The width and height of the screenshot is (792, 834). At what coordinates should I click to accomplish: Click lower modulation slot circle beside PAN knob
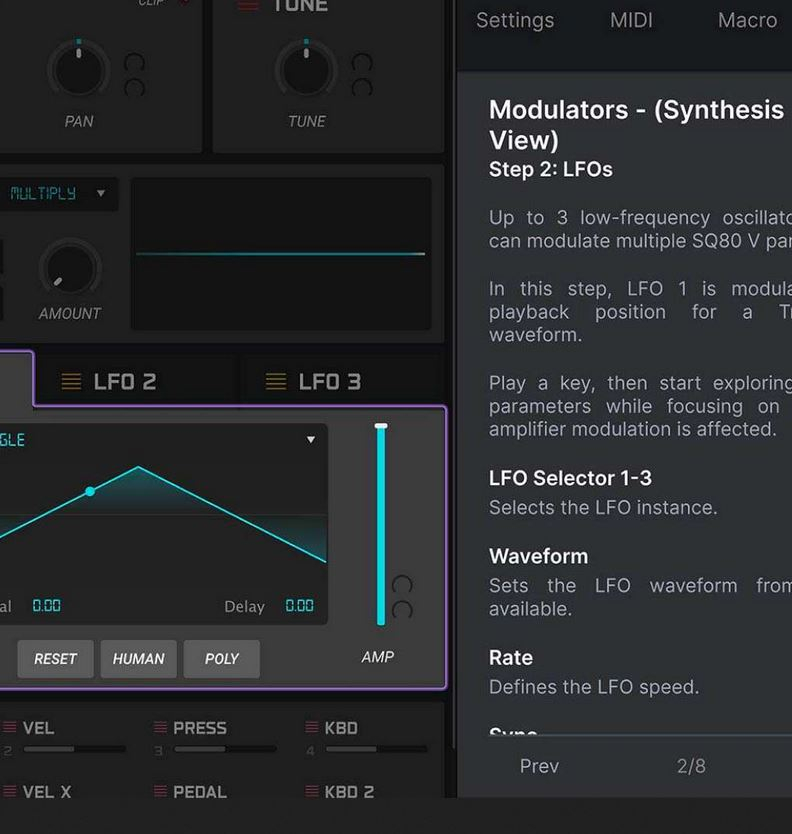(134, 88)
